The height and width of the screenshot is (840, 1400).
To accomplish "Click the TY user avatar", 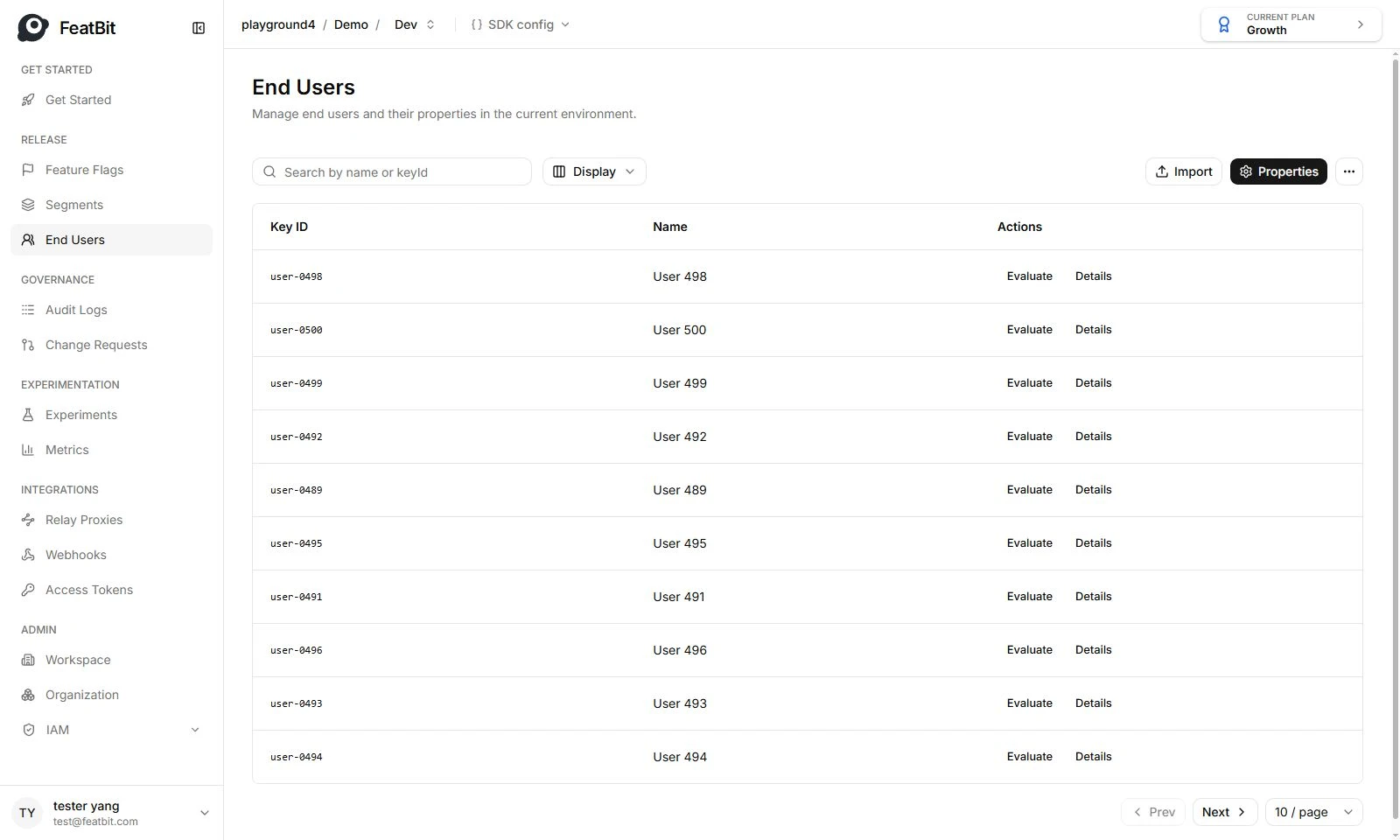I will [x=28, y=813].
